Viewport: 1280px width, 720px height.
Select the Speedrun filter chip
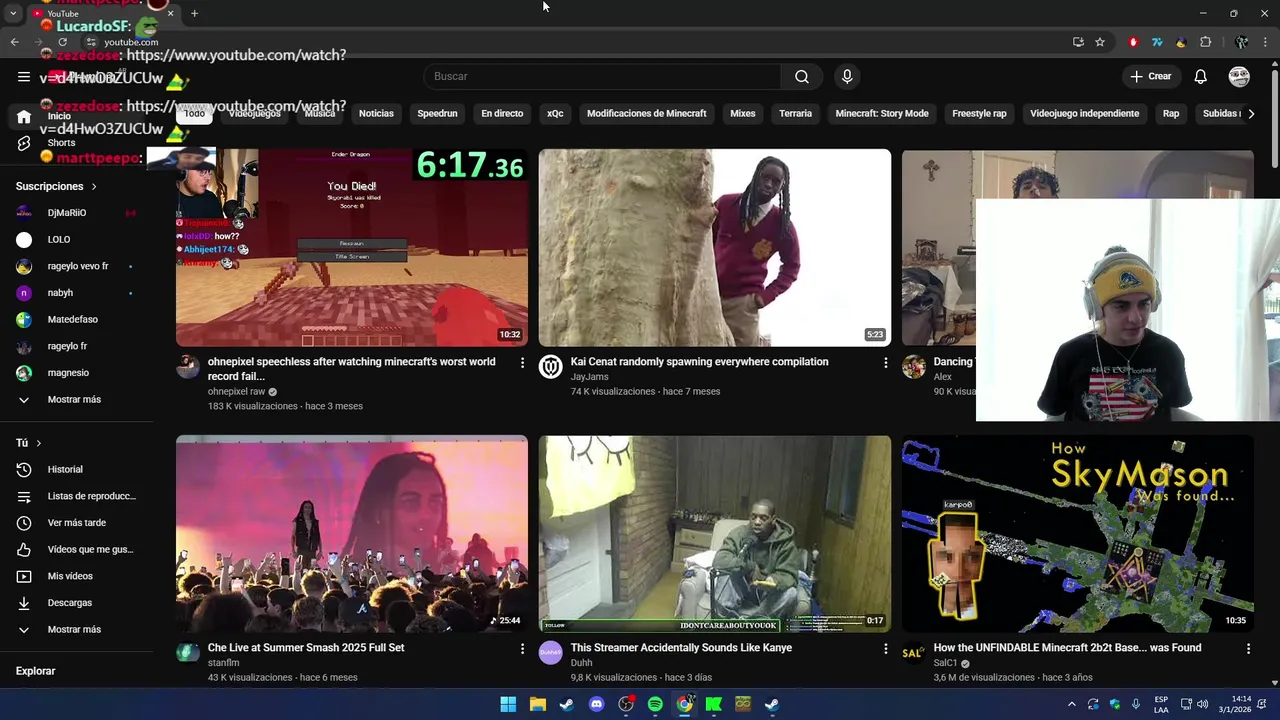pos(437,113)
